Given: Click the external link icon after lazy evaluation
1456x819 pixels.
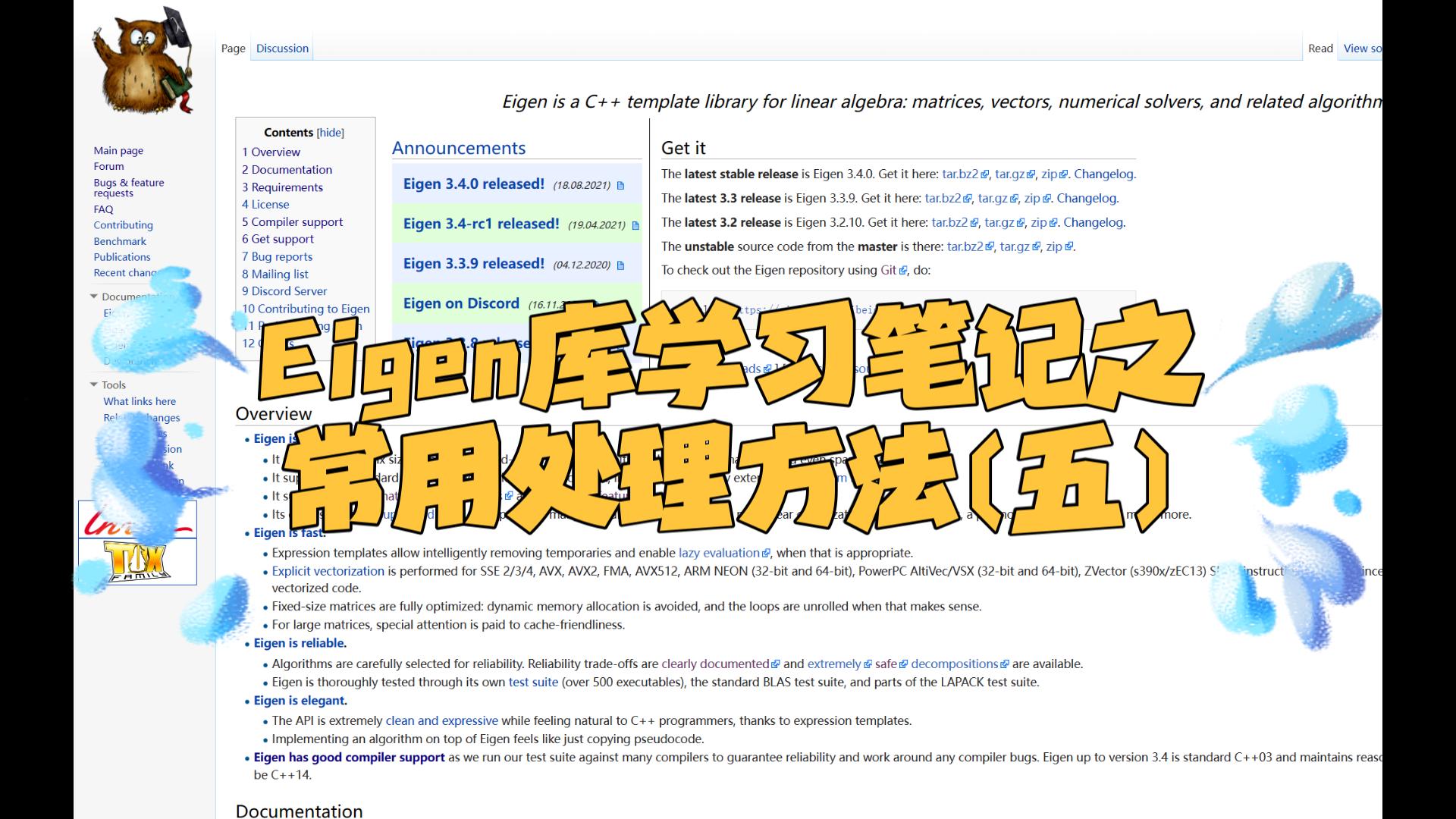Looking at the screenshot, I should tap(765, 553).
